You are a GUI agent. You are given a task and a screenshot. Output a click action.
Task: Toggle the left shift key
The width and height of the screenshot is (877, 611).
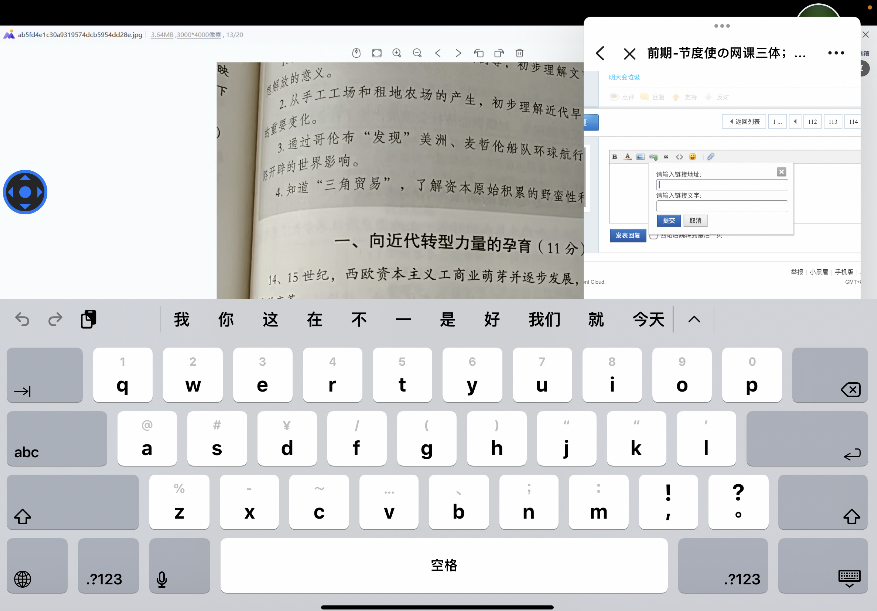(73, 502)
